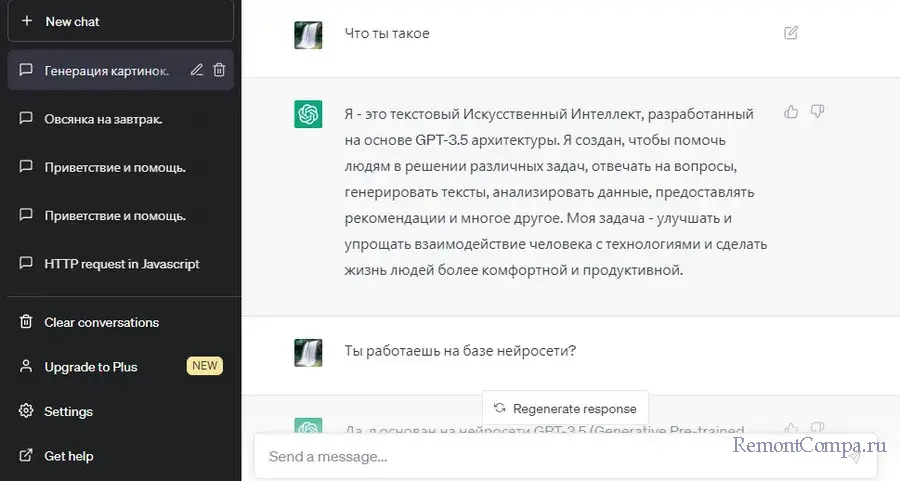Click the rename pencil icon on selected chat
This screenshot has height=481, width=900.
(x=197, y=70)
